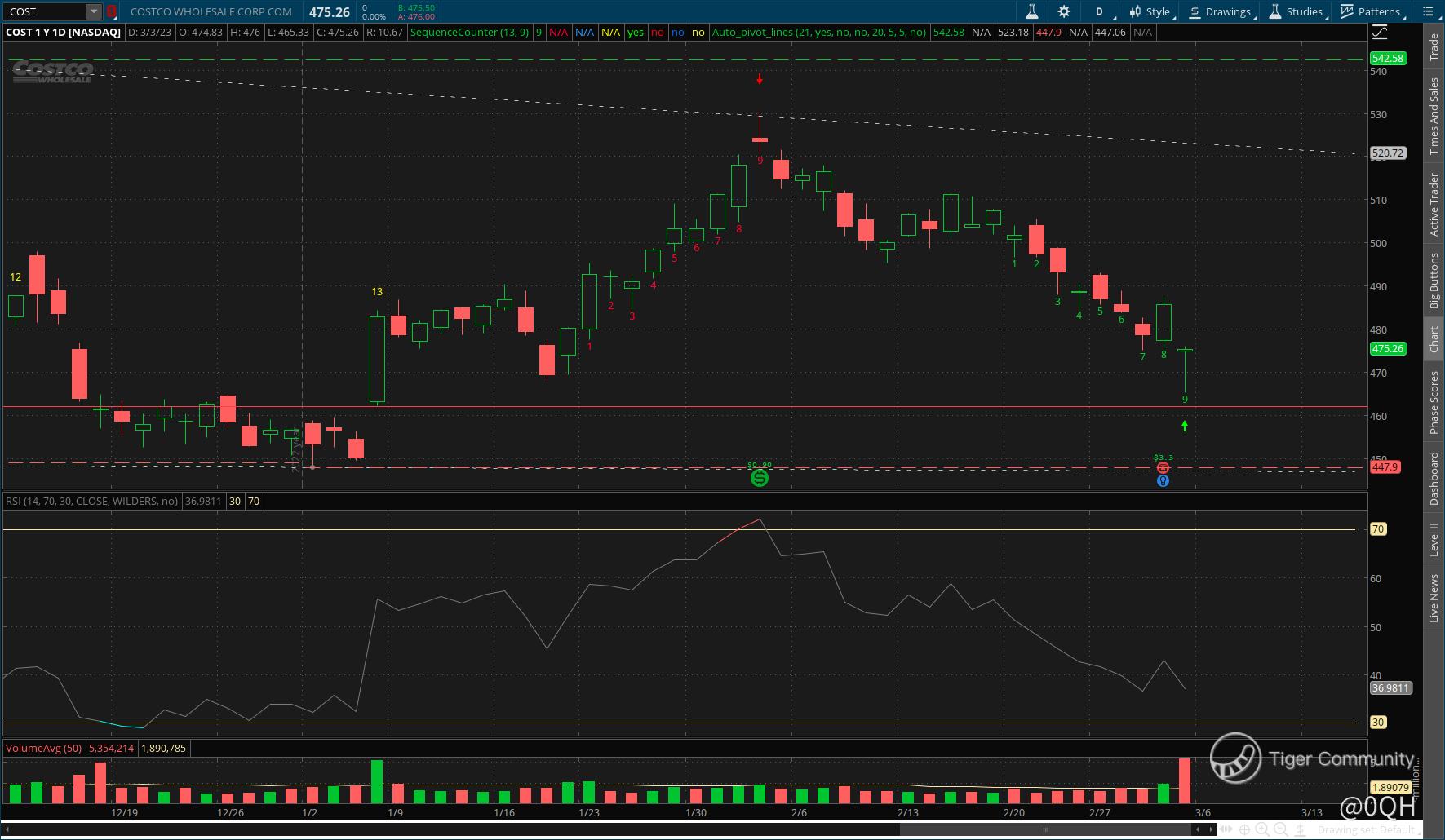
Task: Click the 5,354,214 volume value
Action: (x=111, y=748)
